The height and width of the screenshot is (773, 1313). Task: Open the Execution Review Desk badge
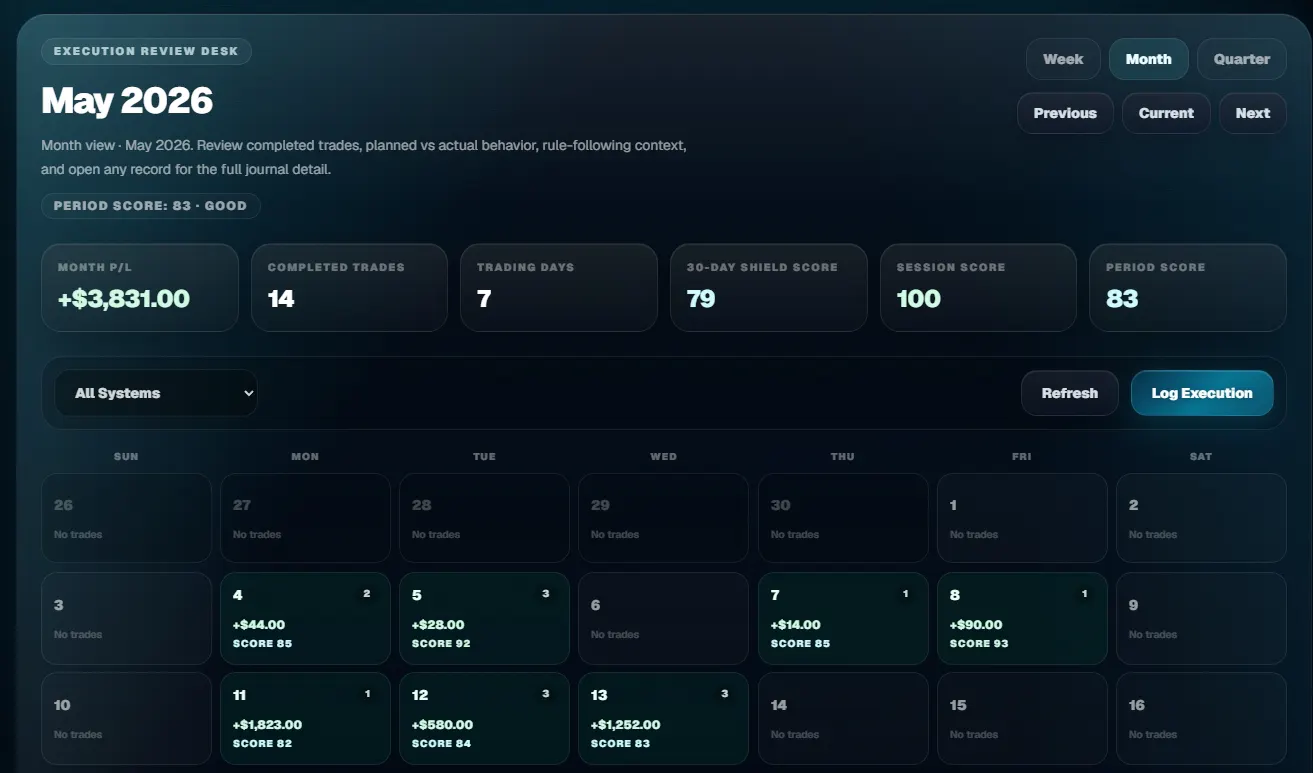click(146, 51)
